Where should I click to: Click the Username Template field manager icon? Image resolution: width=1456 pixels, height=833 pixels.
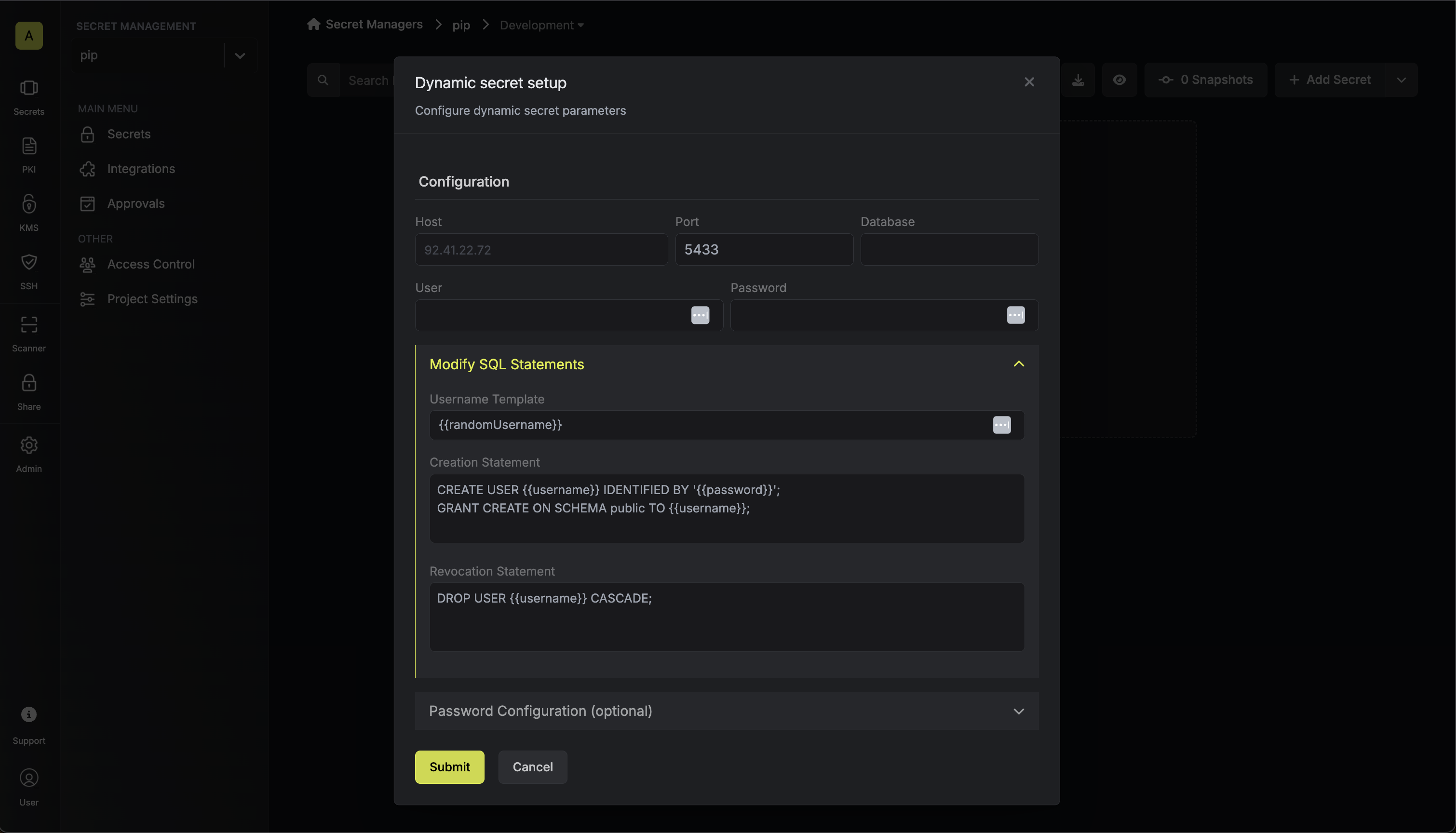(1001, 425)
